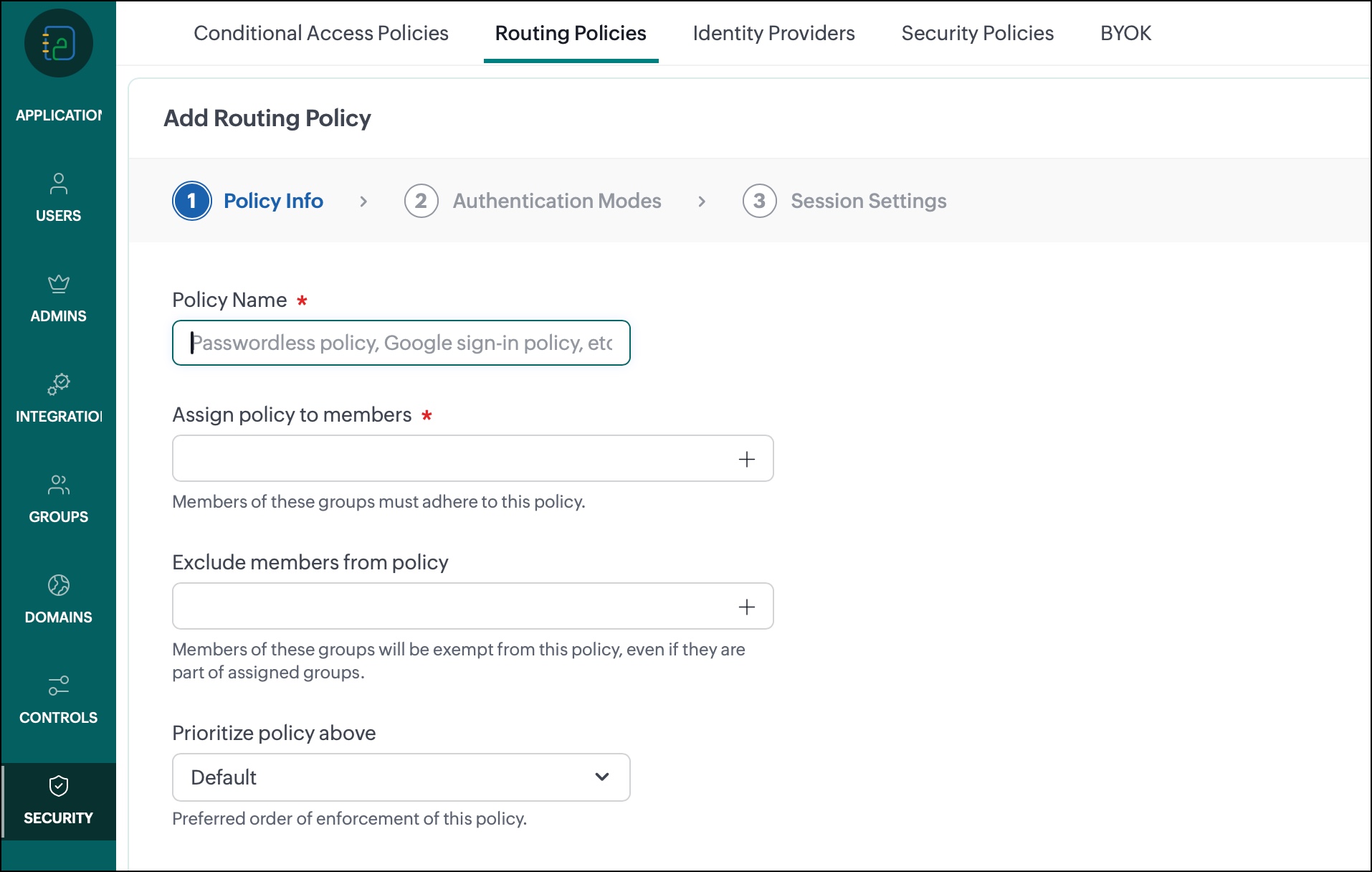Viewport: 1372px width, 872px height.
Task: Click step 2 circle for Authentication Modes
Action: [421, 201]
